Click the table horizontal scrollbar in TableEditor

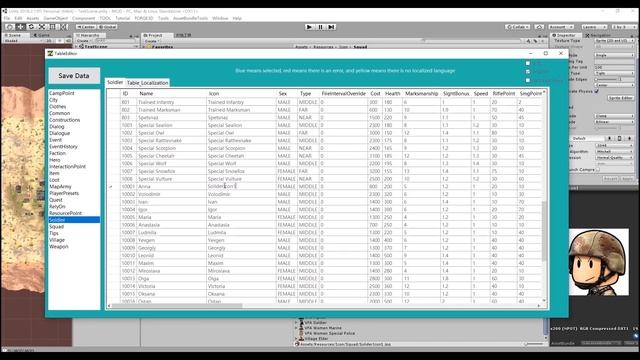(x=177, y=305)
